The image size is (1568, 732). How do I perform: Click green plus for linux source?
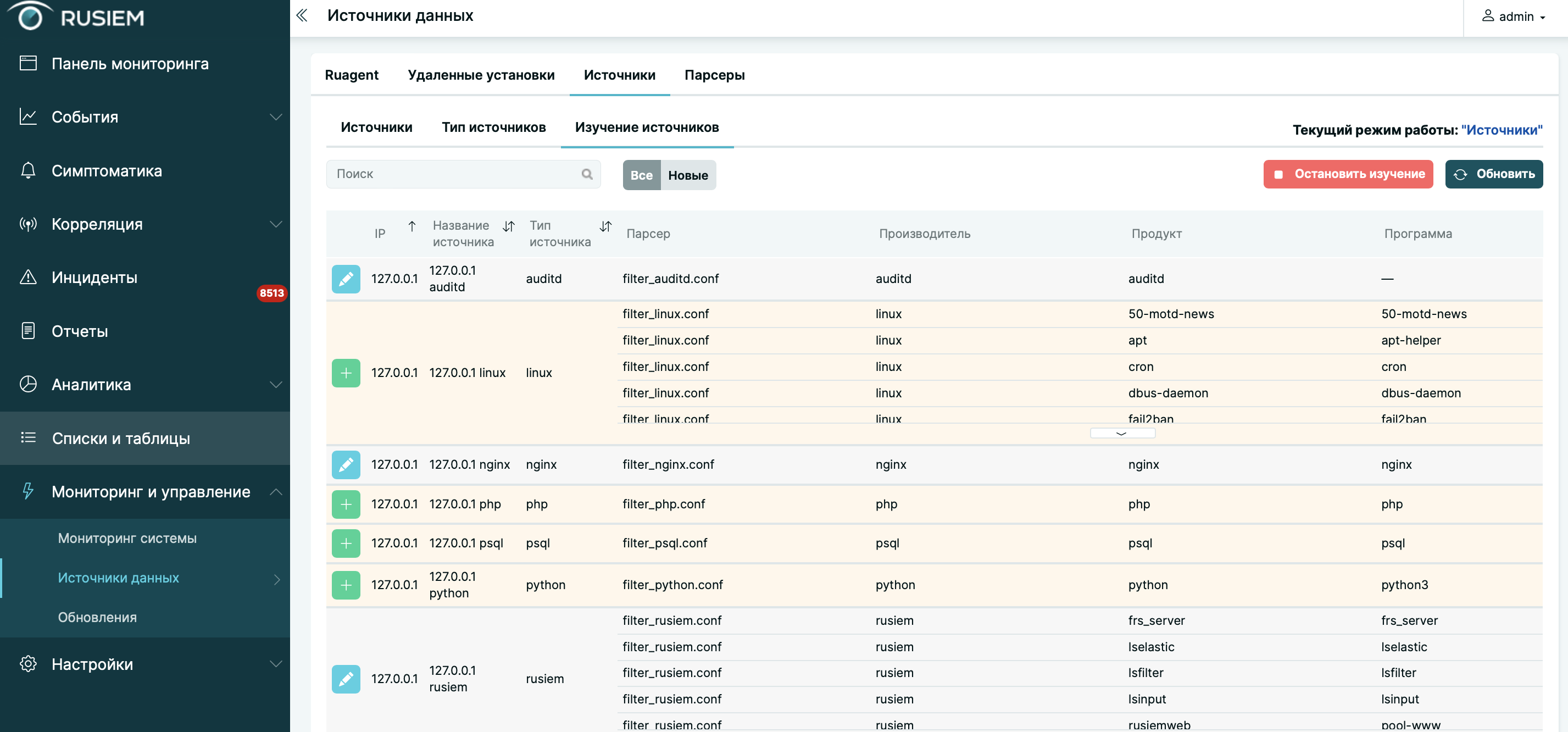click(x=346, y=373)
